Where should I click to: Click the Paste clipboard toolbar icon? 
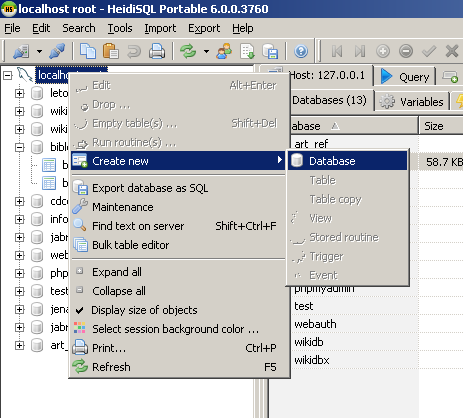111,51
